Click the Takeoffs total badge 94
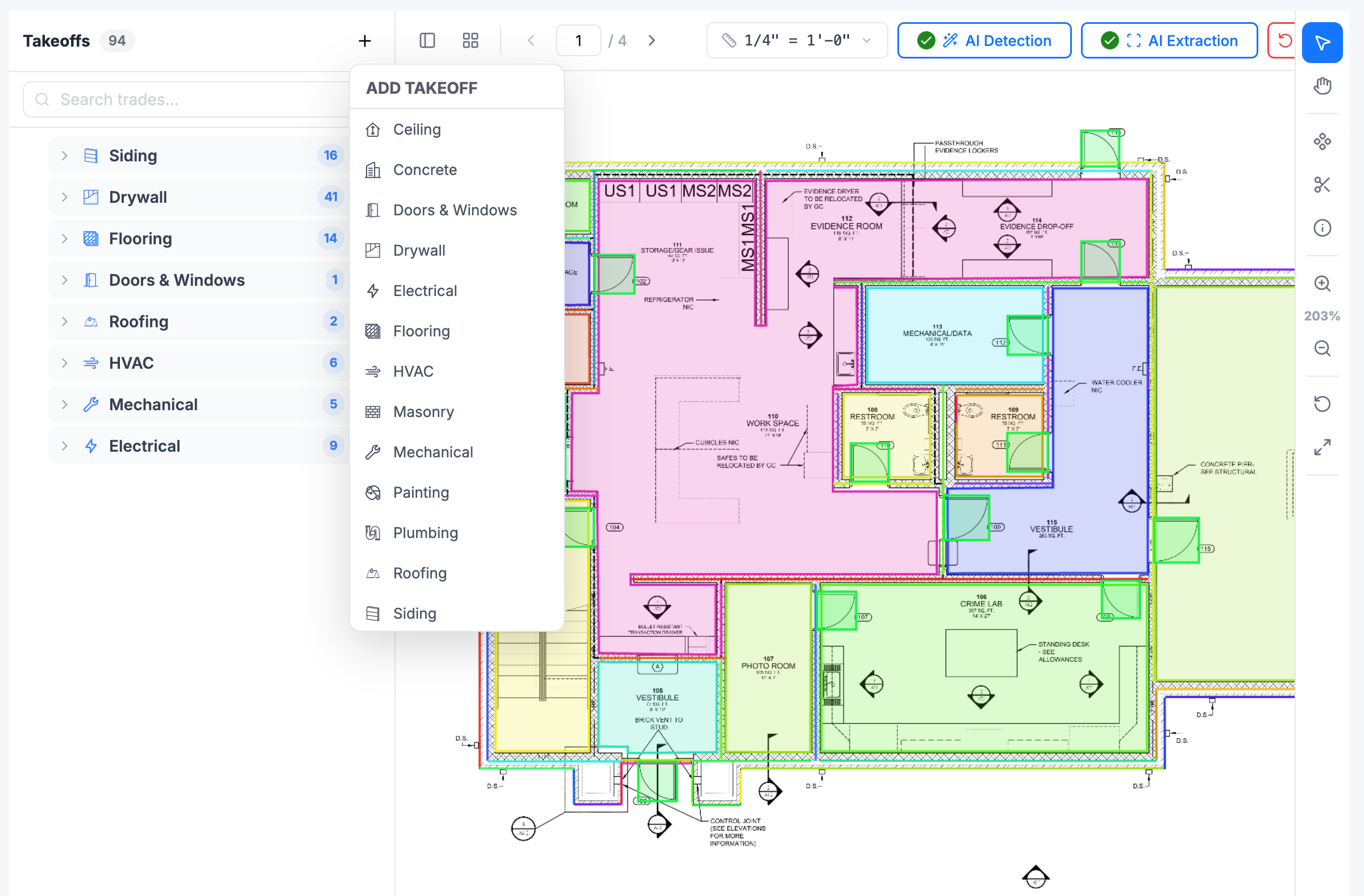This screenshot has height=896, width=1364. [x=117, y=41]
